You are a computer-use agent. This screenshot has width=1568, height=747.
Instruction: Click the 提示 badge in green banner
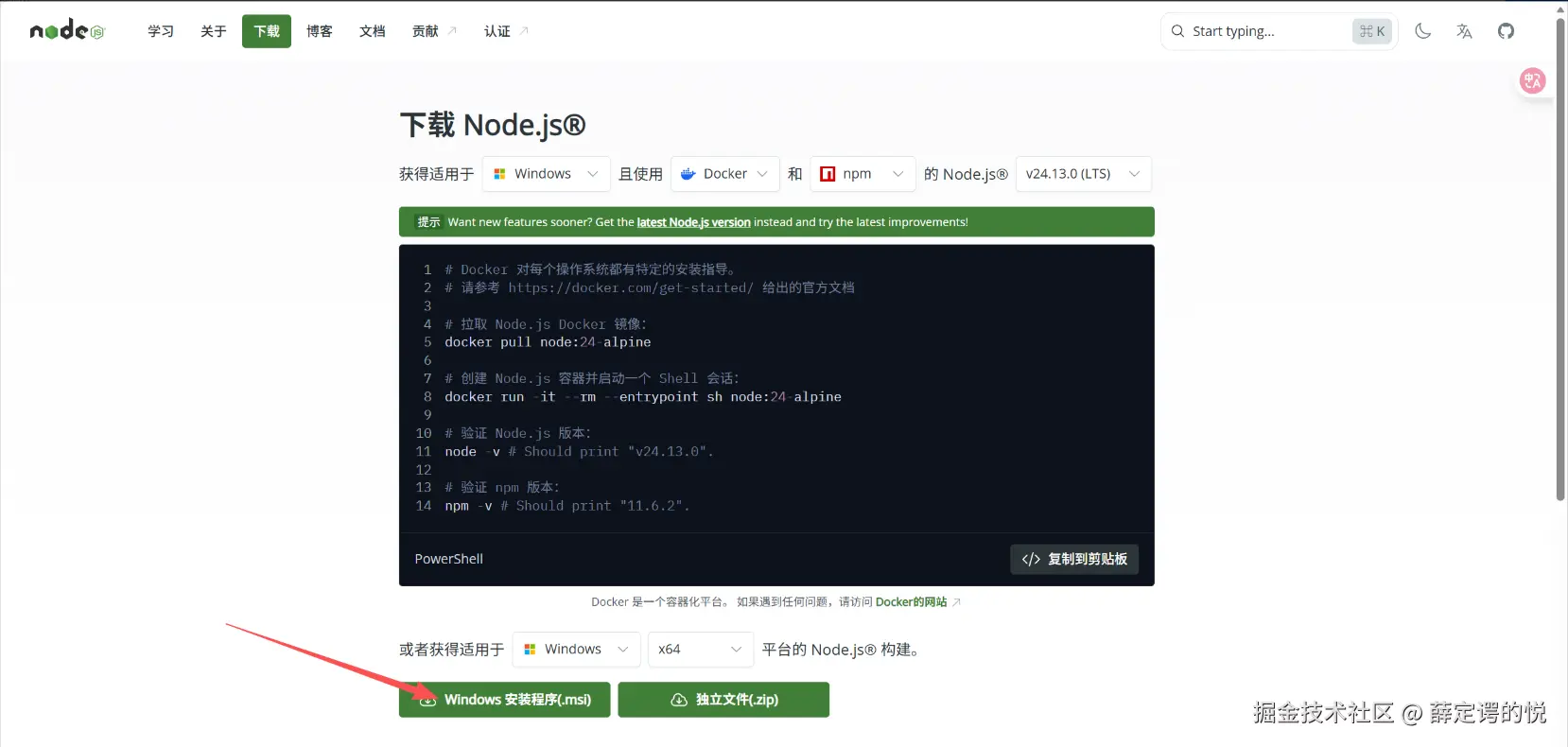coord(428,222)
